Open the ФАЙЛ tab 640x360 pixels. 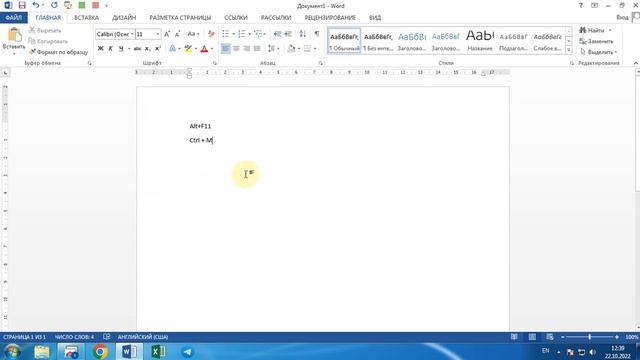coord(14,18)
